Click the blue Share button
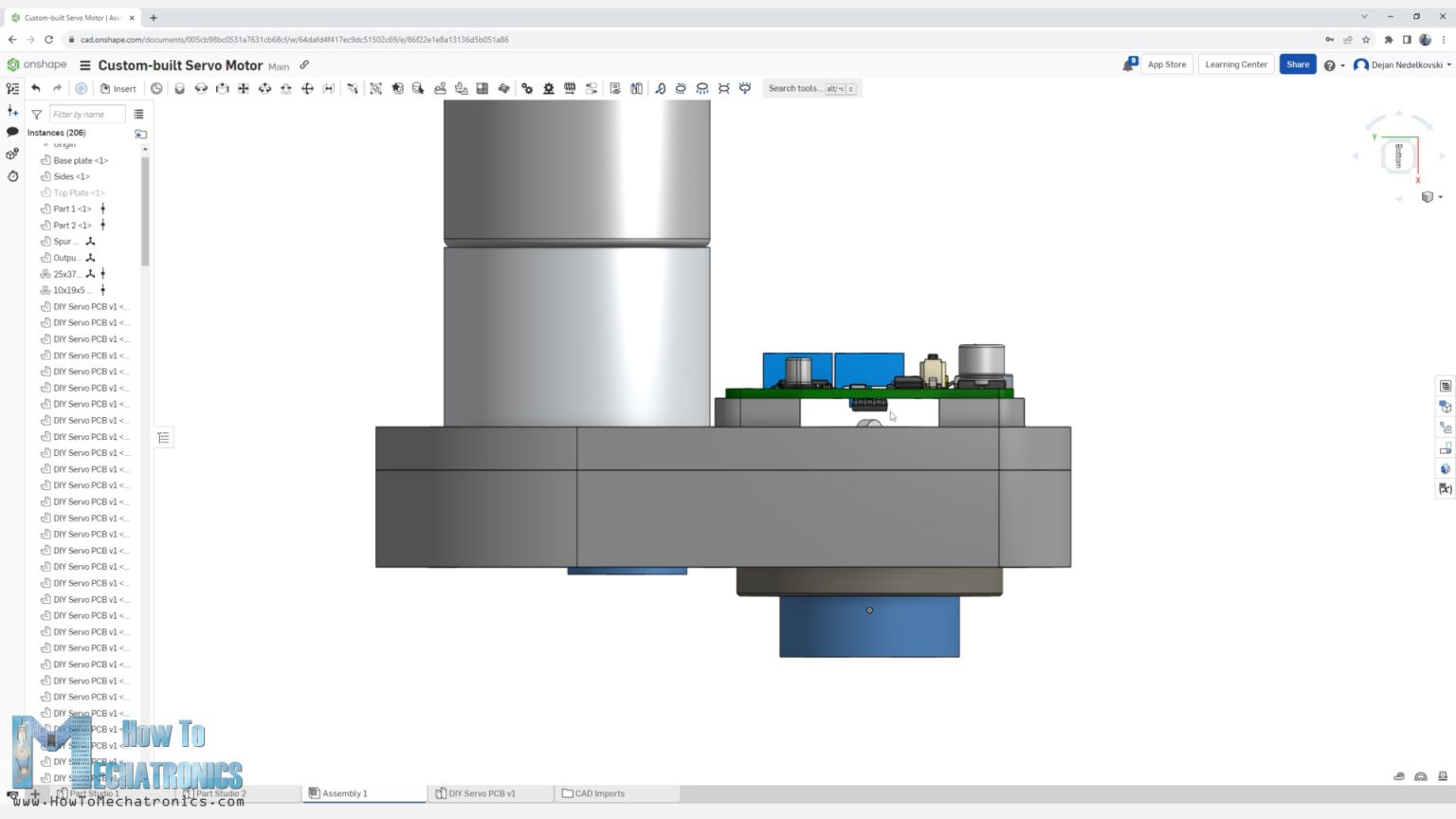The image size is (1456, 819). (x=1297, y=64)
